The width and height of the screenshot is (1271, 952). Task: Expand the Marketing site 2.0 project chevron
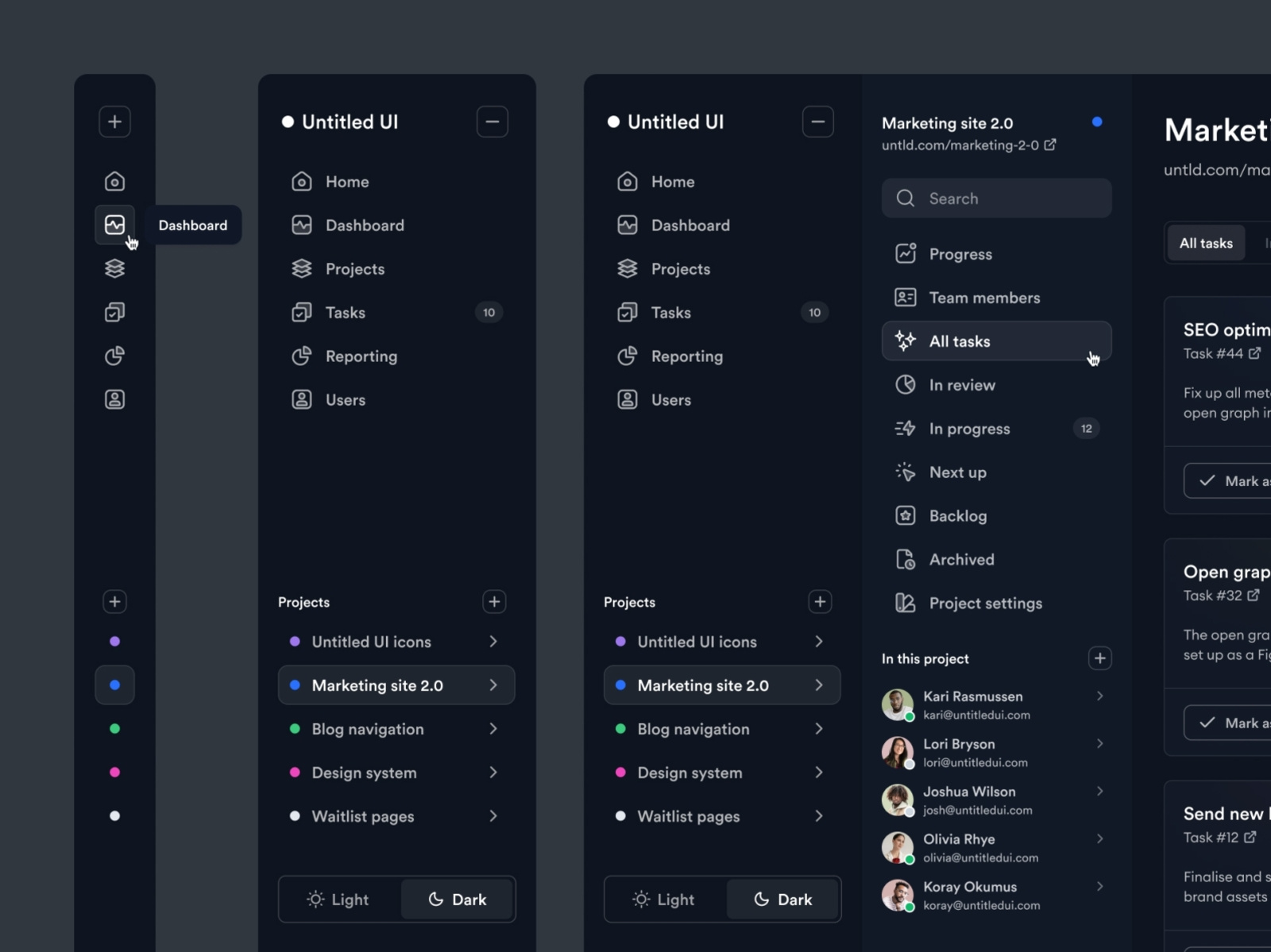pos(493,684)
